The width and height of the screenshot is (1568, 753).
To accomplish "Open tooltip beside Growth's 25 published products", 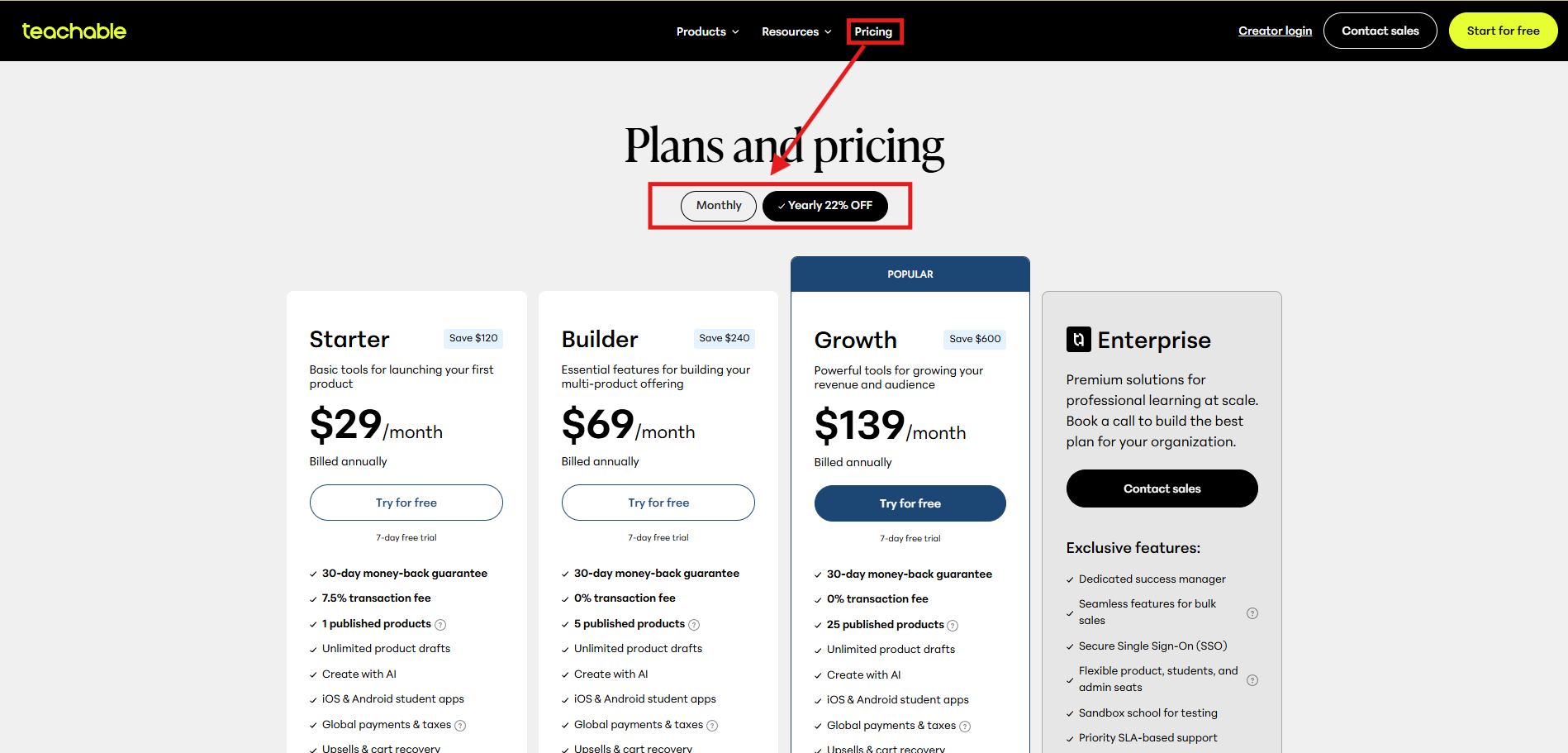I will coord(954,625).
